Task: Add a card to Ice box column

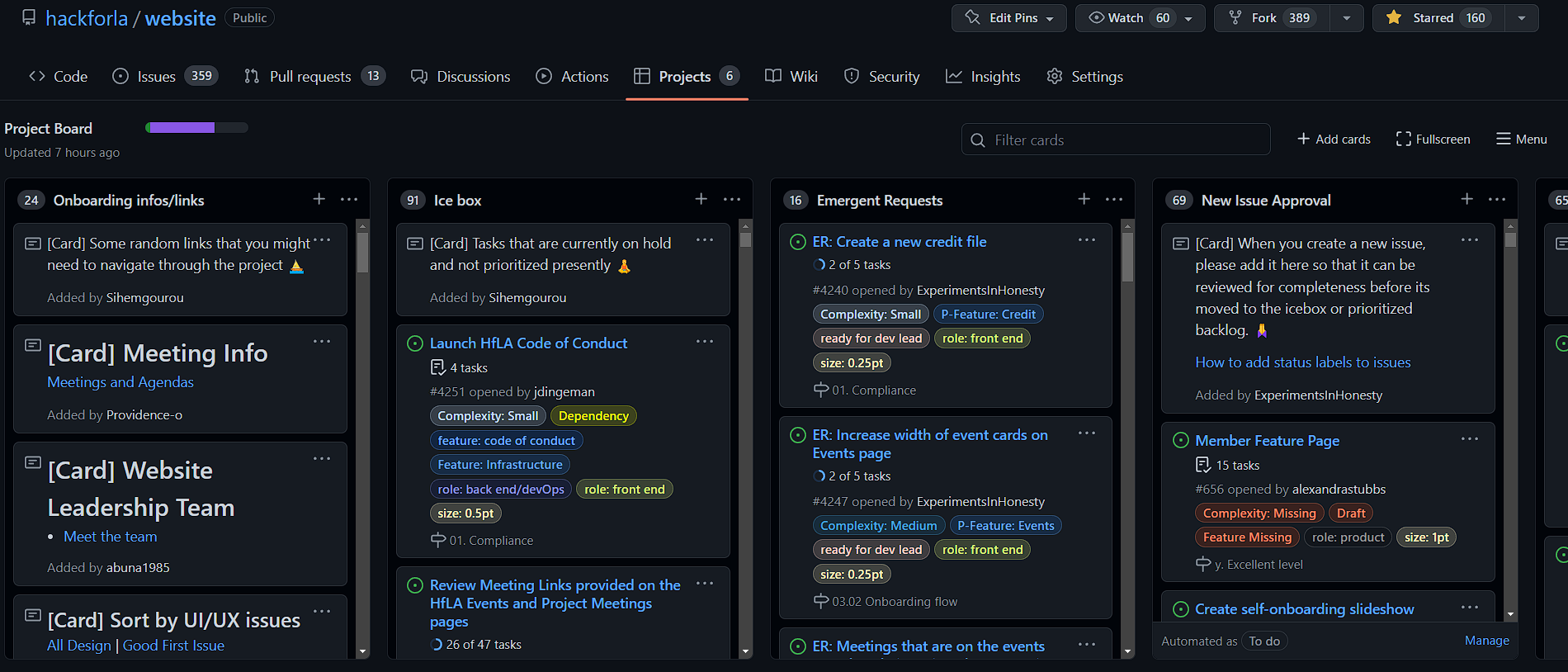Action: pyautogui.click(x=701, y=199)
